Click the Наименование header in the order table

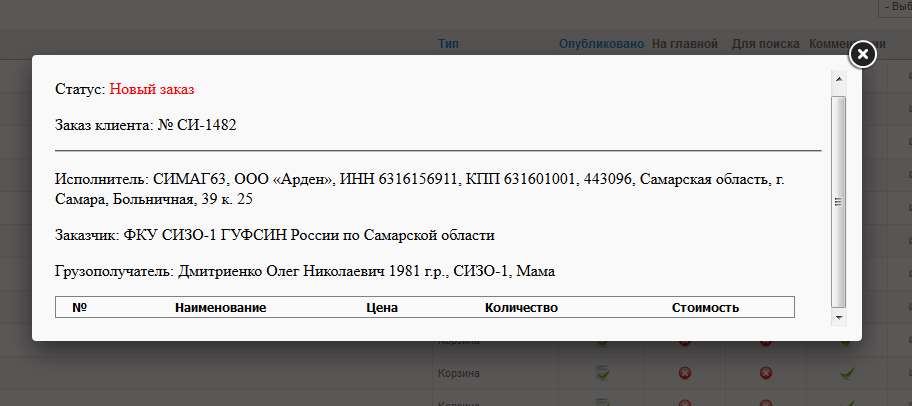pos(220,307)
